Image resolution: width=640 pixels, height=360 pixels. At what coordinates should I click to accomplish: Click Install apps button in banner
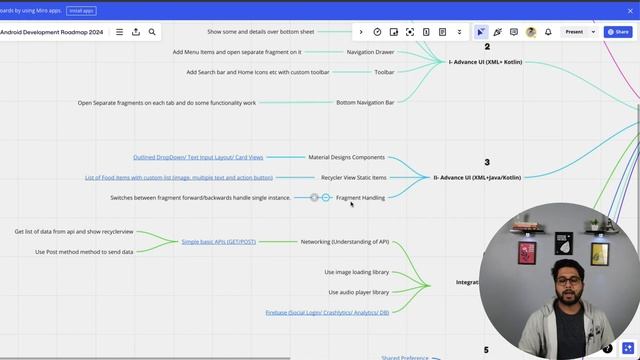[x=81, y=11]
